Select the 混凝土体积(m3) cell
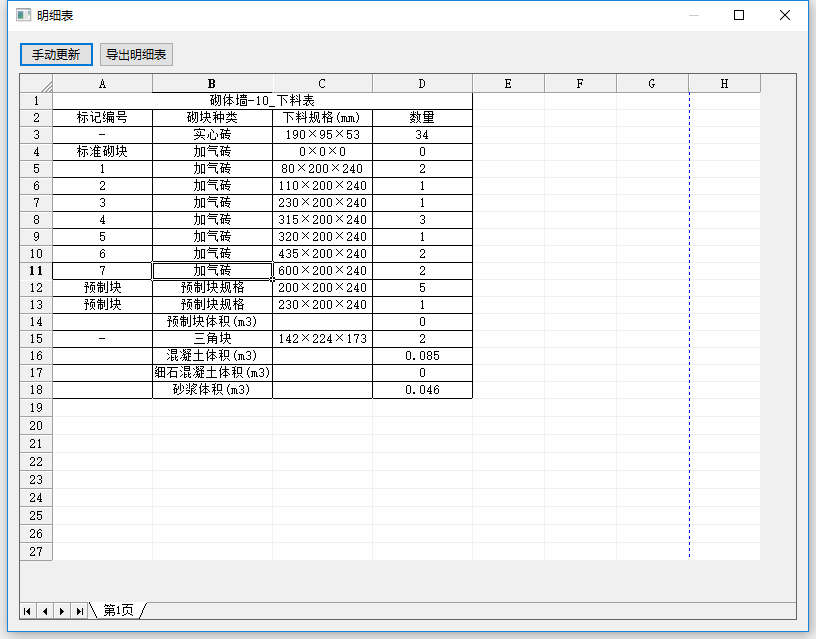Screen dimensions: 816x639 coord(212,356)
